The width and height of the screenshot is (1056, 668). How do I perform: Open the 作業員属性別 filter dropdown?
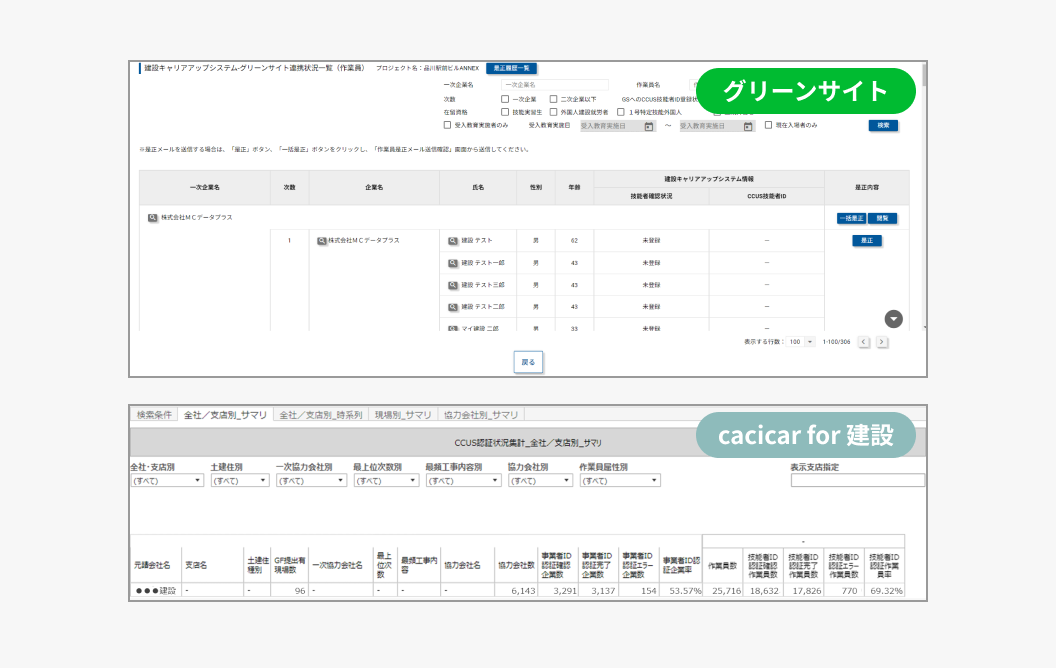(620, 481)
